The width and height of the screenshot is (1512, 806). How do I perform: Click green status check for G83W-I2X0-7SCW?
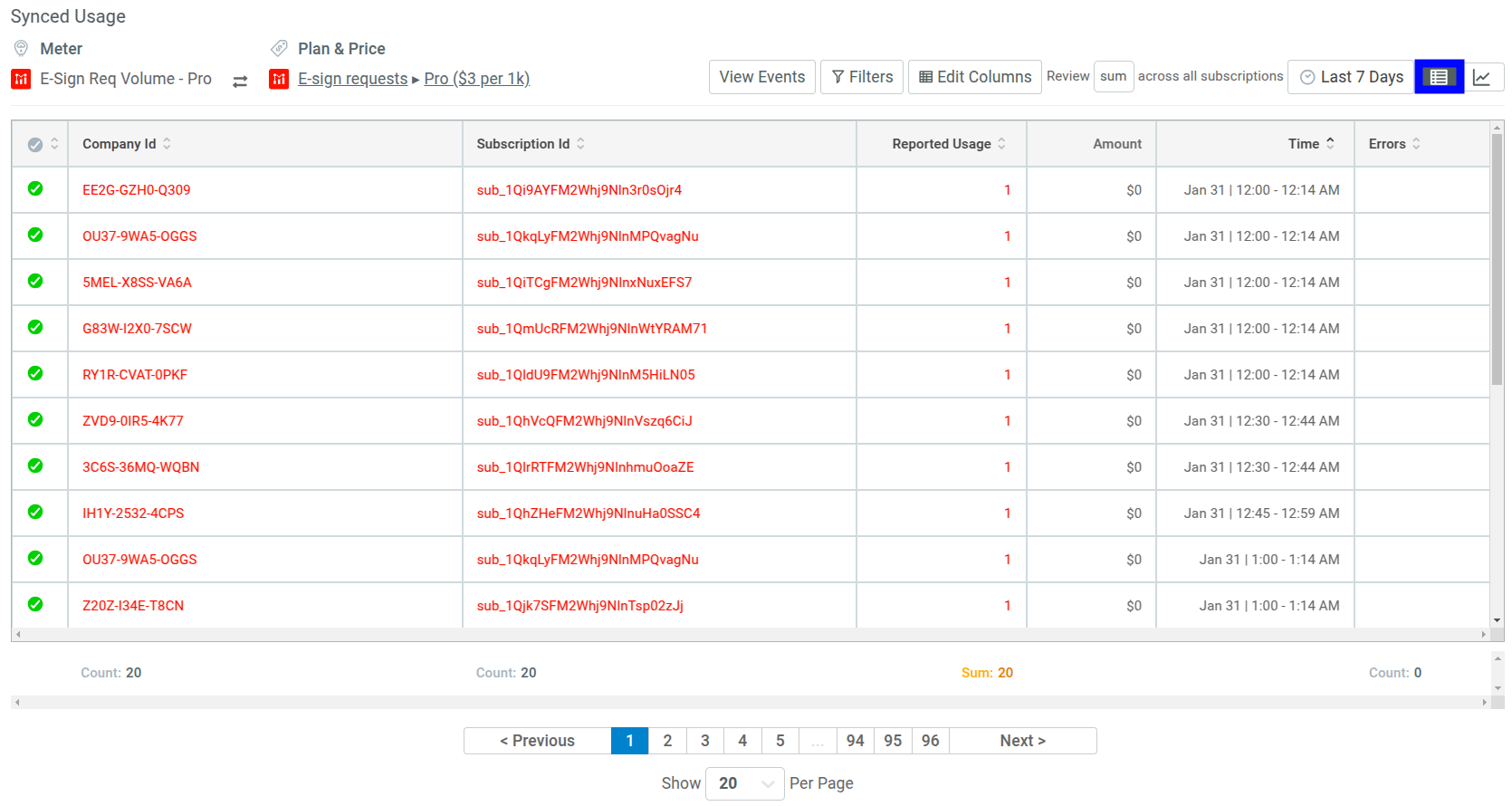(x=35, y=327)
